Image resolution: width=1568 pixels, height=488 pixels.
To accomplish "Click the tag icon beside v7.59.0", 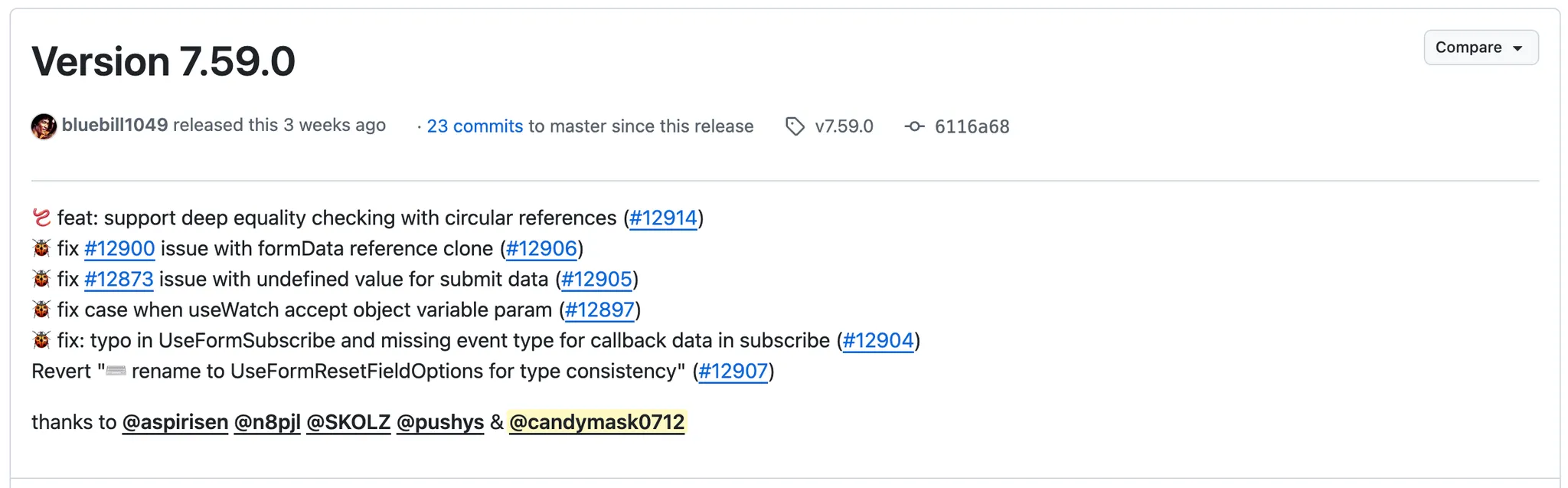I will 795,126.
